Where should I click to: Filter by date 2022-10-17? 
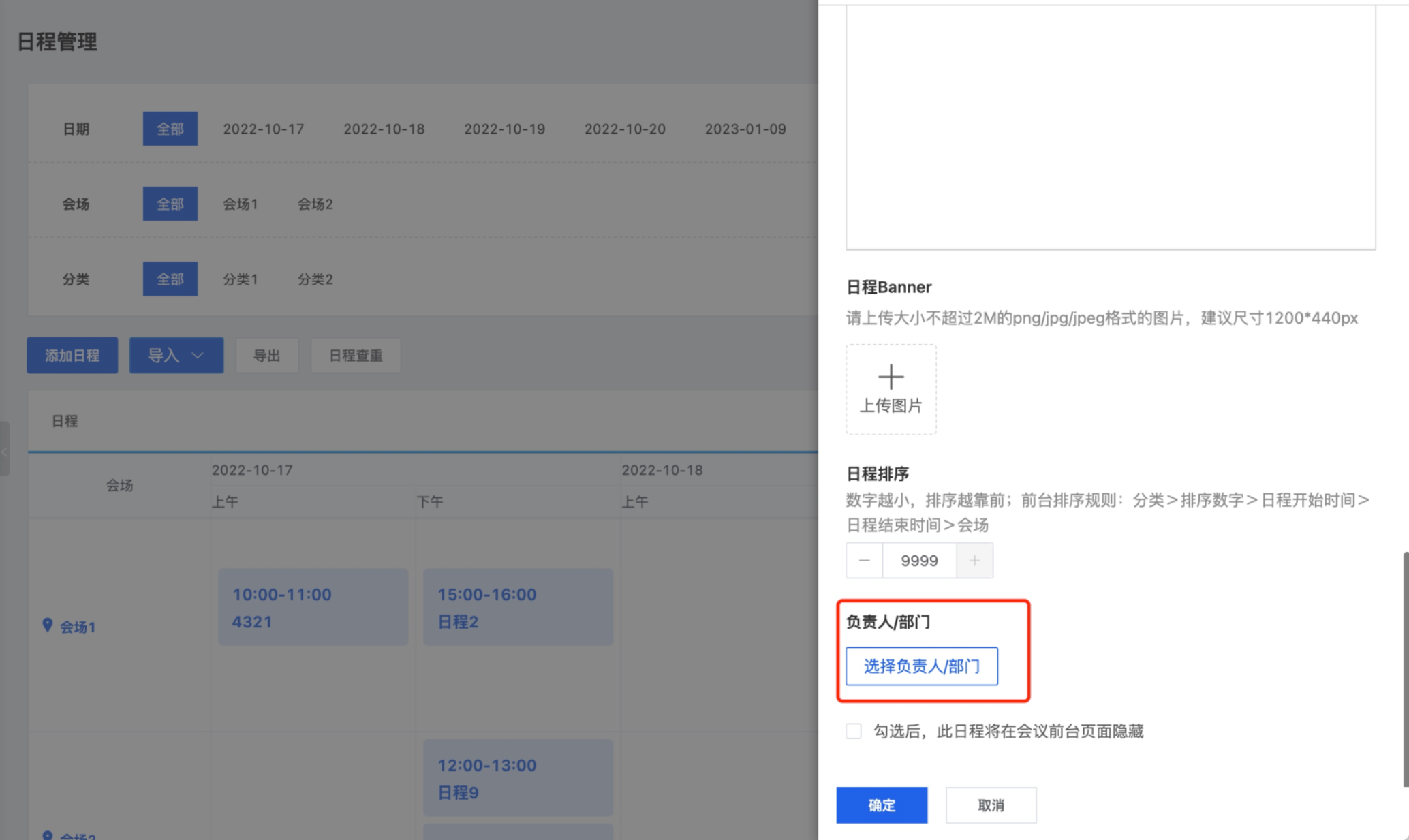[264, 129]
